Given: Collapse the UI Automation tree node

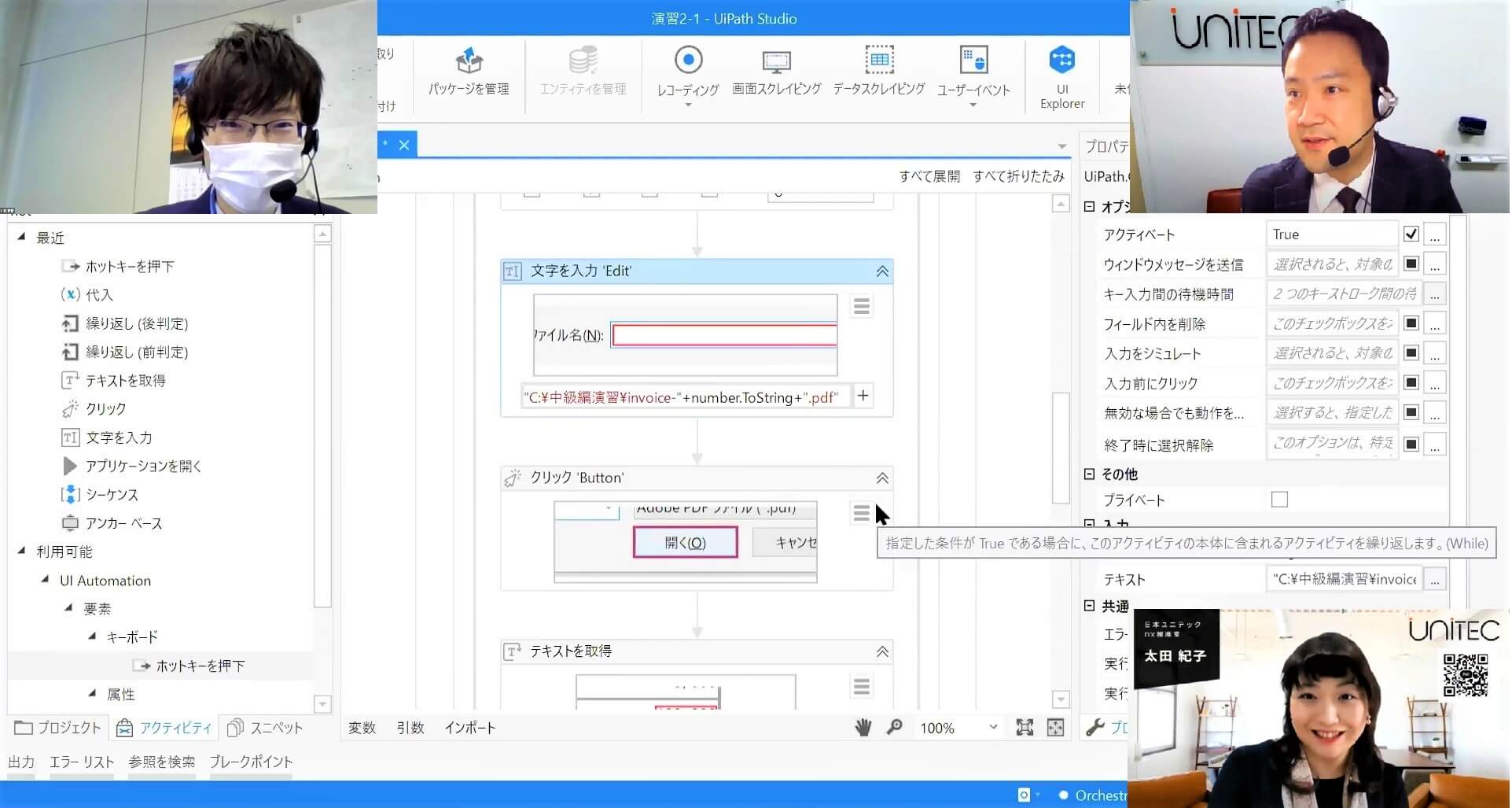Looking at the screenshot, I should (45, 580).
